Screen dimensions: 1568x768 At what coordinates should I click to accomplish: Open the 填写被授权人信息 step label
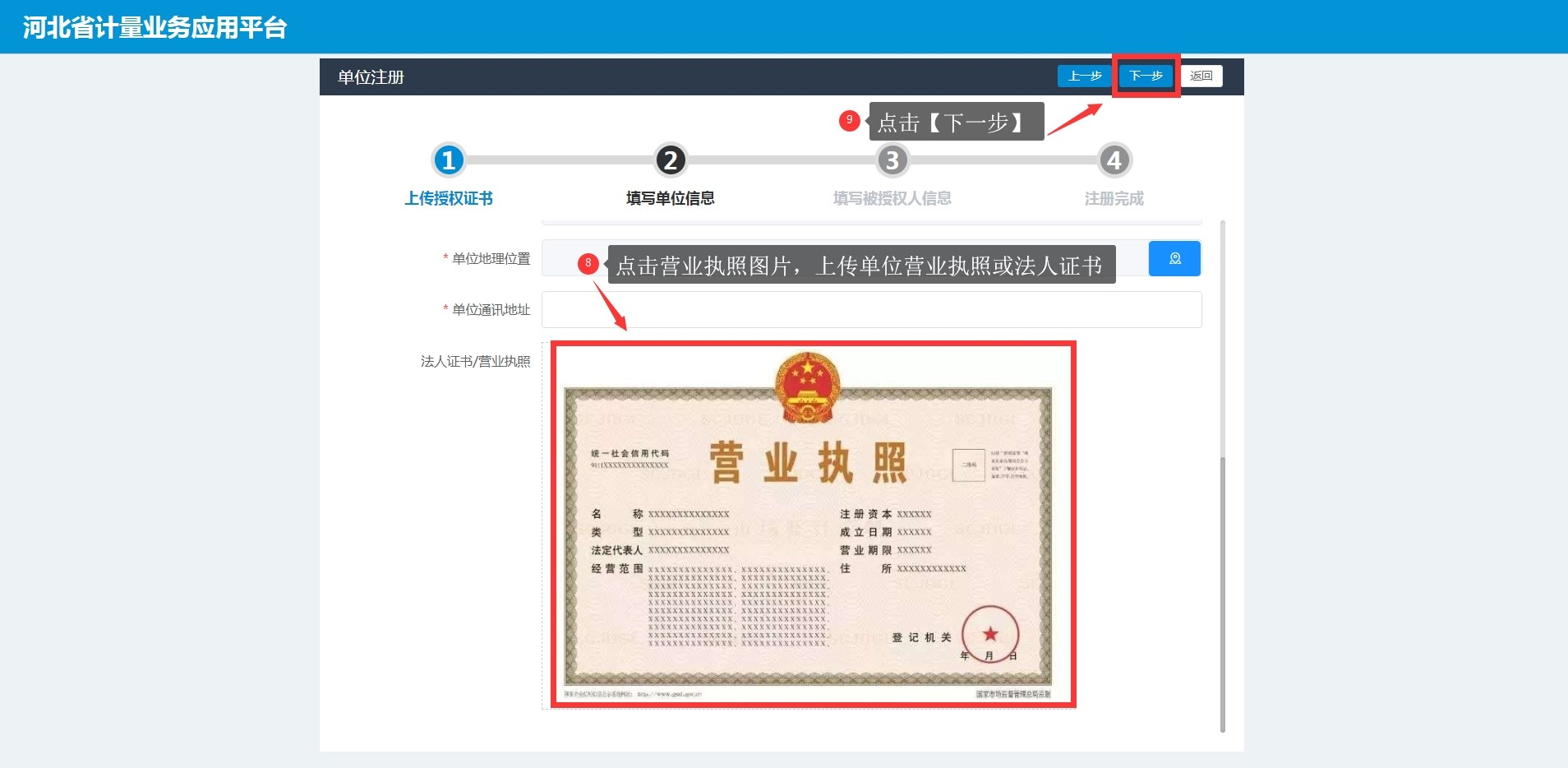[892, 198]
